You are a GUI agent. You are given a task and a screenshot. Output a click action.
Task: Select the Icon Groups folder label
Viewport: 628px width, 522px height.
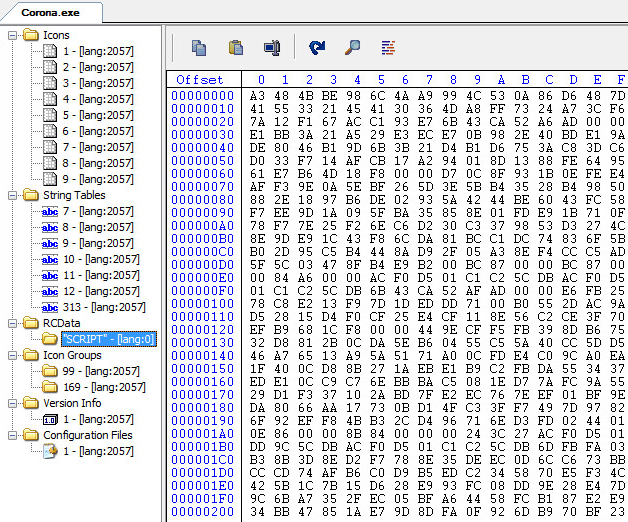(x=72, y=355)
